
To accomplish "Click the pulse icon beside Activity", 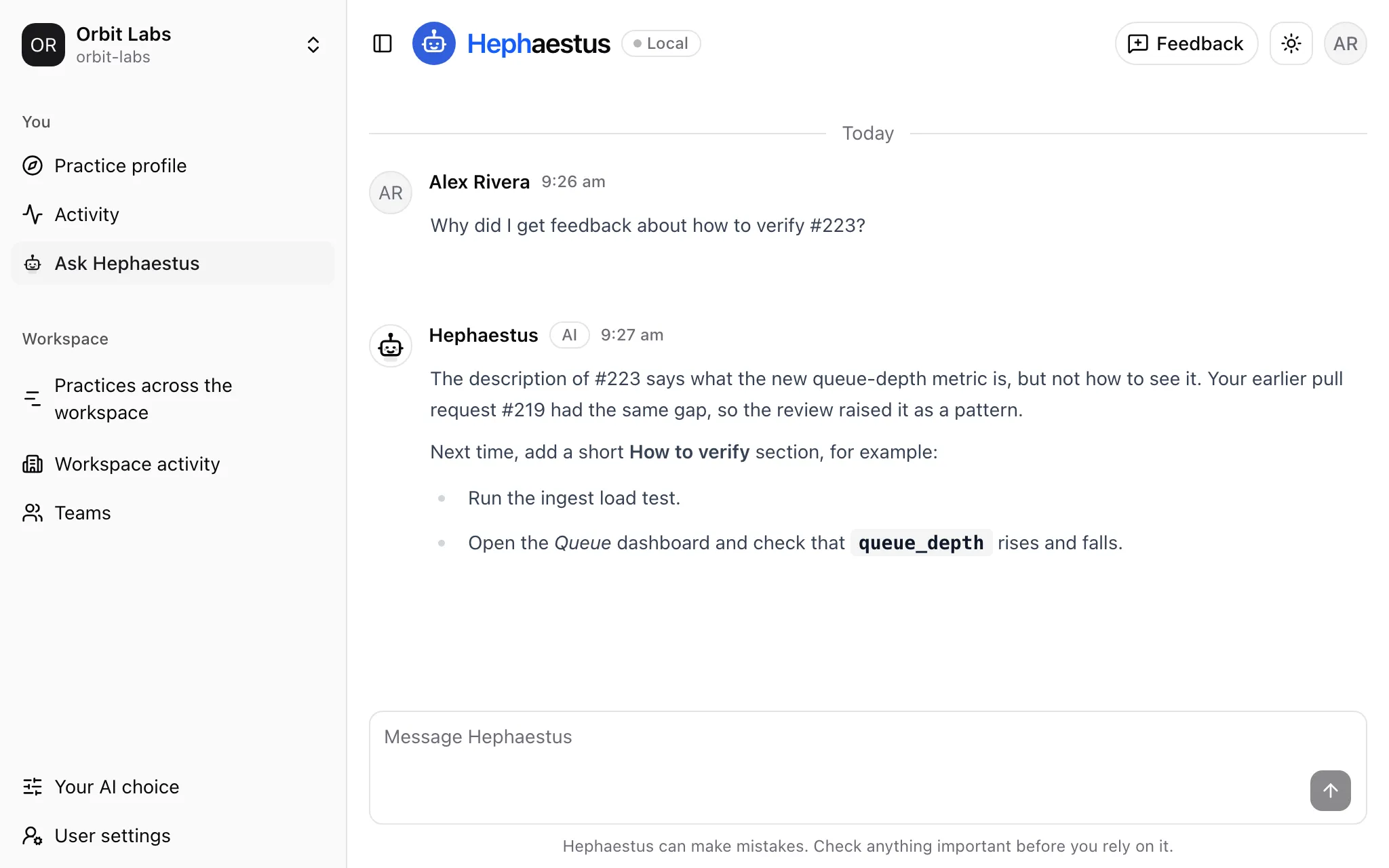I will click(33, 214).
